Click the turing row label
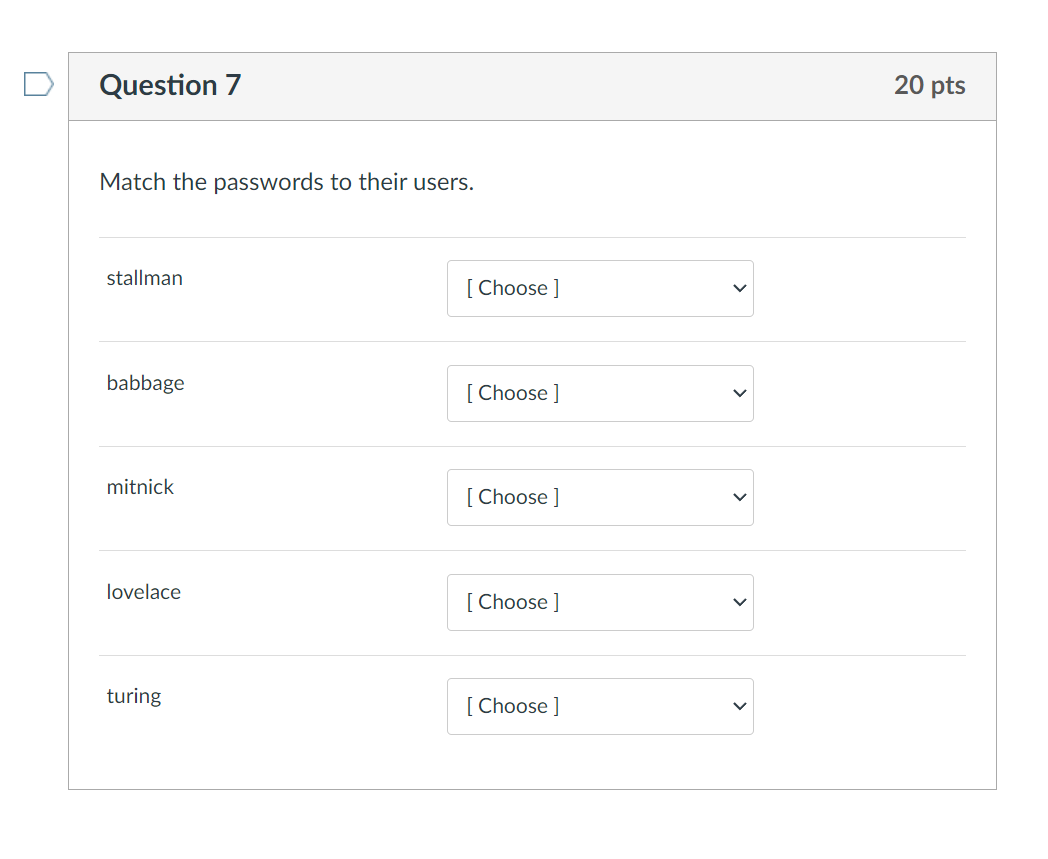 pos(134,696)
